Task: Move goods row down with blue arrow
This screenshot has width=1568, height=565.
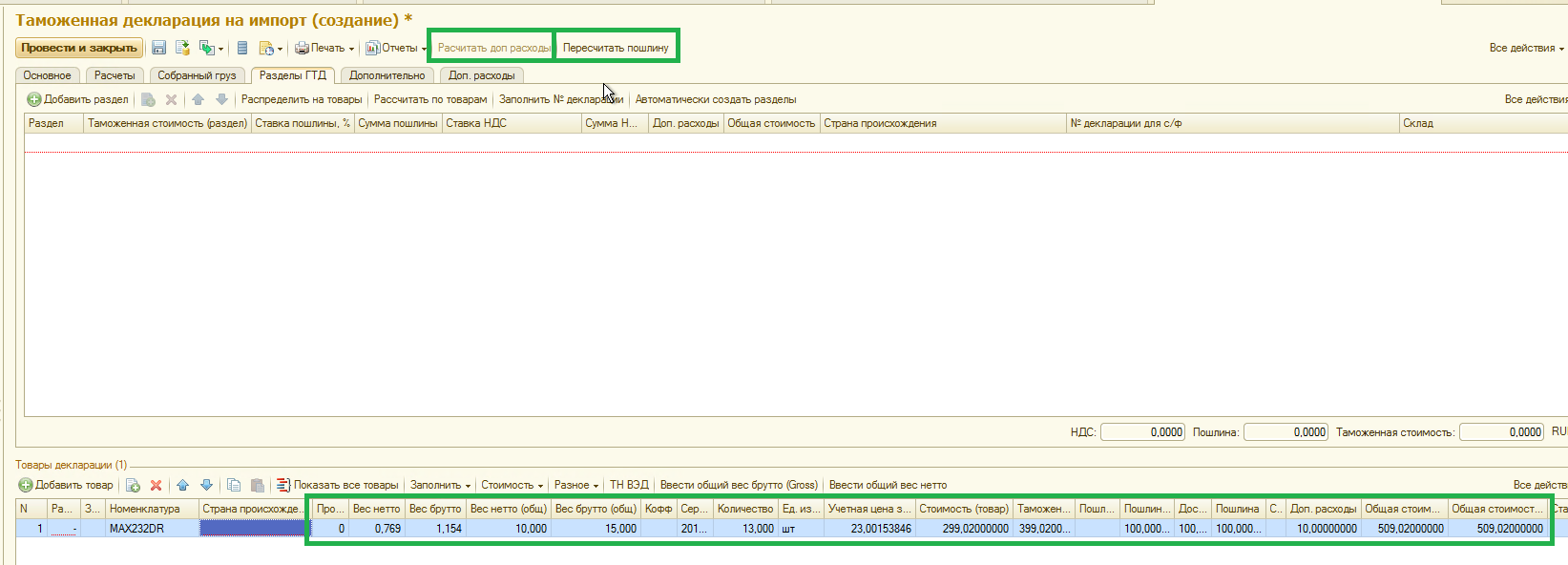Action: pos(206,485)
